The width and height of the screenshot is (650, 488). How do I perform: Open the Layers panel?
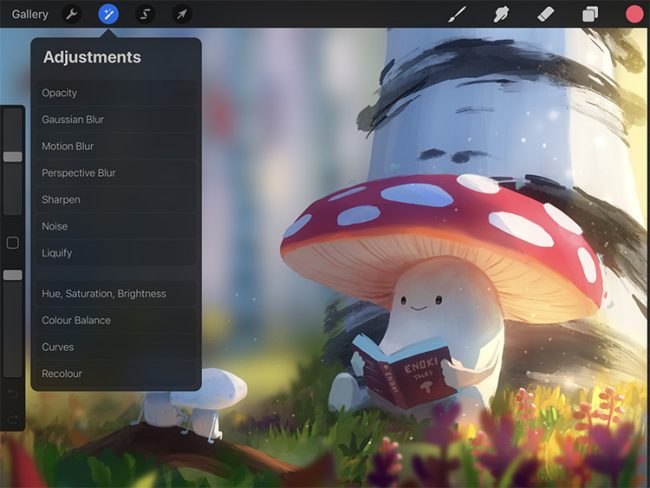[590, 14]
